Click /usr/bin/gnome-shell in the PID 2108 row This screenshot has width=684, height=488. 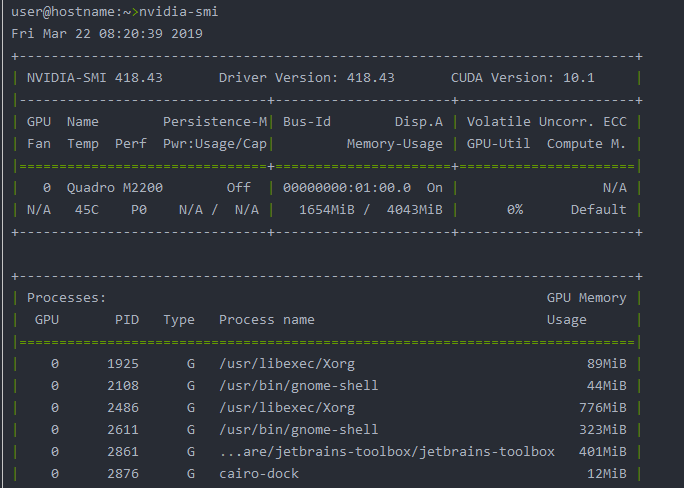point(299,386)
